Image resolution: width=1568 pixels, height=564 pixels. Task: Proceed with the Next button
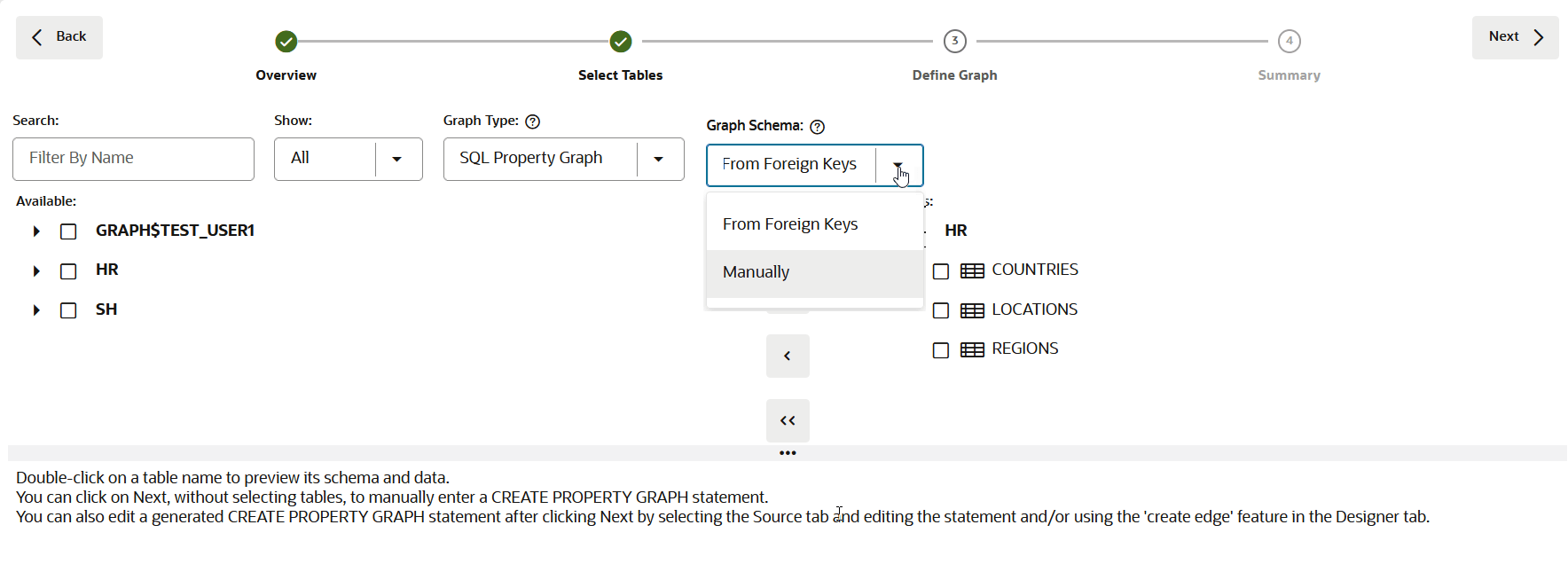point(1515,37)
